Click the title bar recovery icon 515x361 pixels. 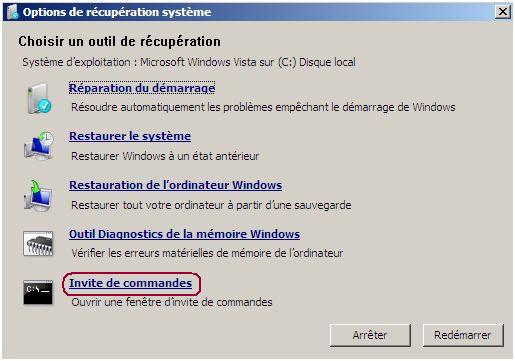tap(12, 12)
